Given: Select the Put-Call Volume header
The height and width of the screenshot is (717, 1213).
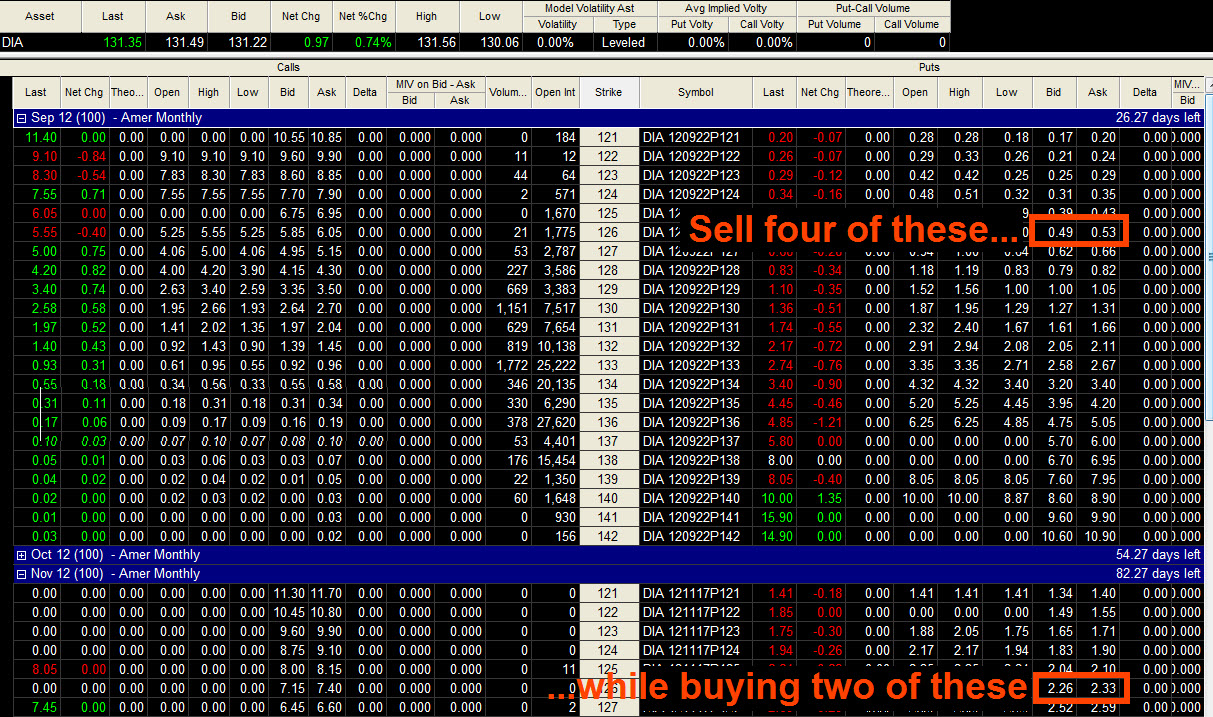Looking at the screenshot, I should pyautogui.click(x=875, y=8).
